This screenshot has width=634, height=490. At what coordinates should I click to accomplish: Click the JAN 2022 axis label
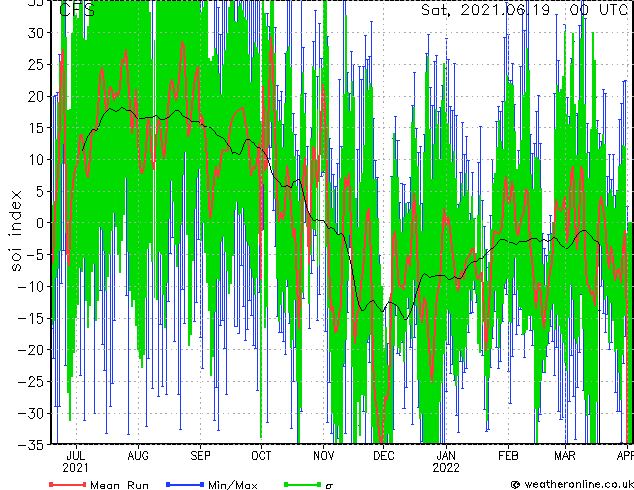pyautogui.click(x=446, y=462)
